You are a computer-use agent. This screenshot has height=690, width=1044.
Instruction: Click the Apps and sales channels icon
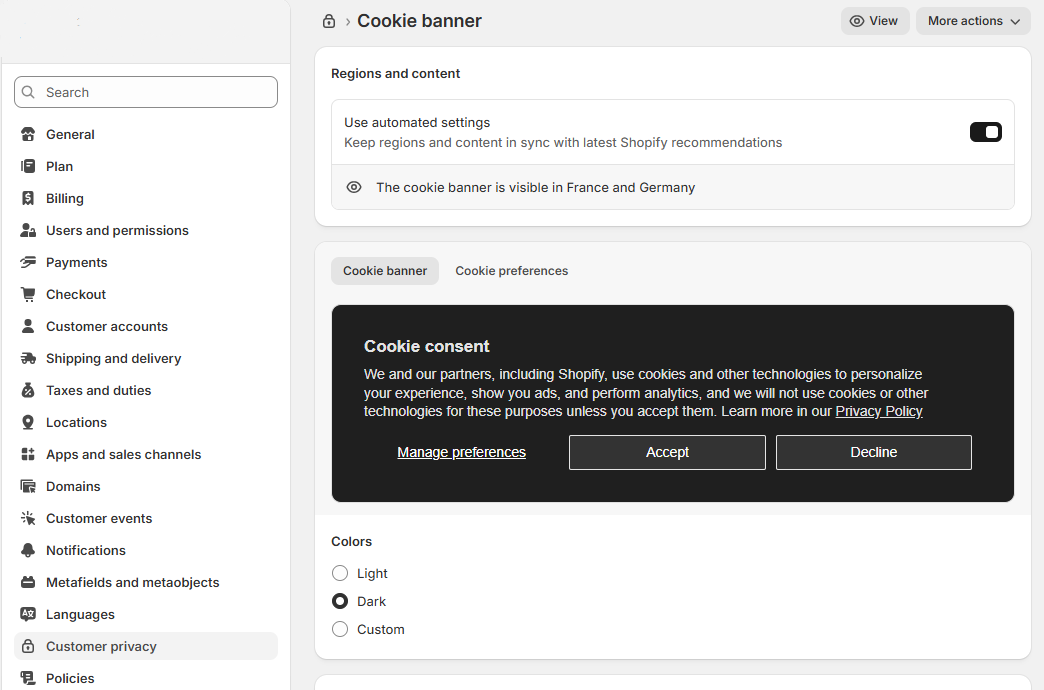(x=28, y=454)
